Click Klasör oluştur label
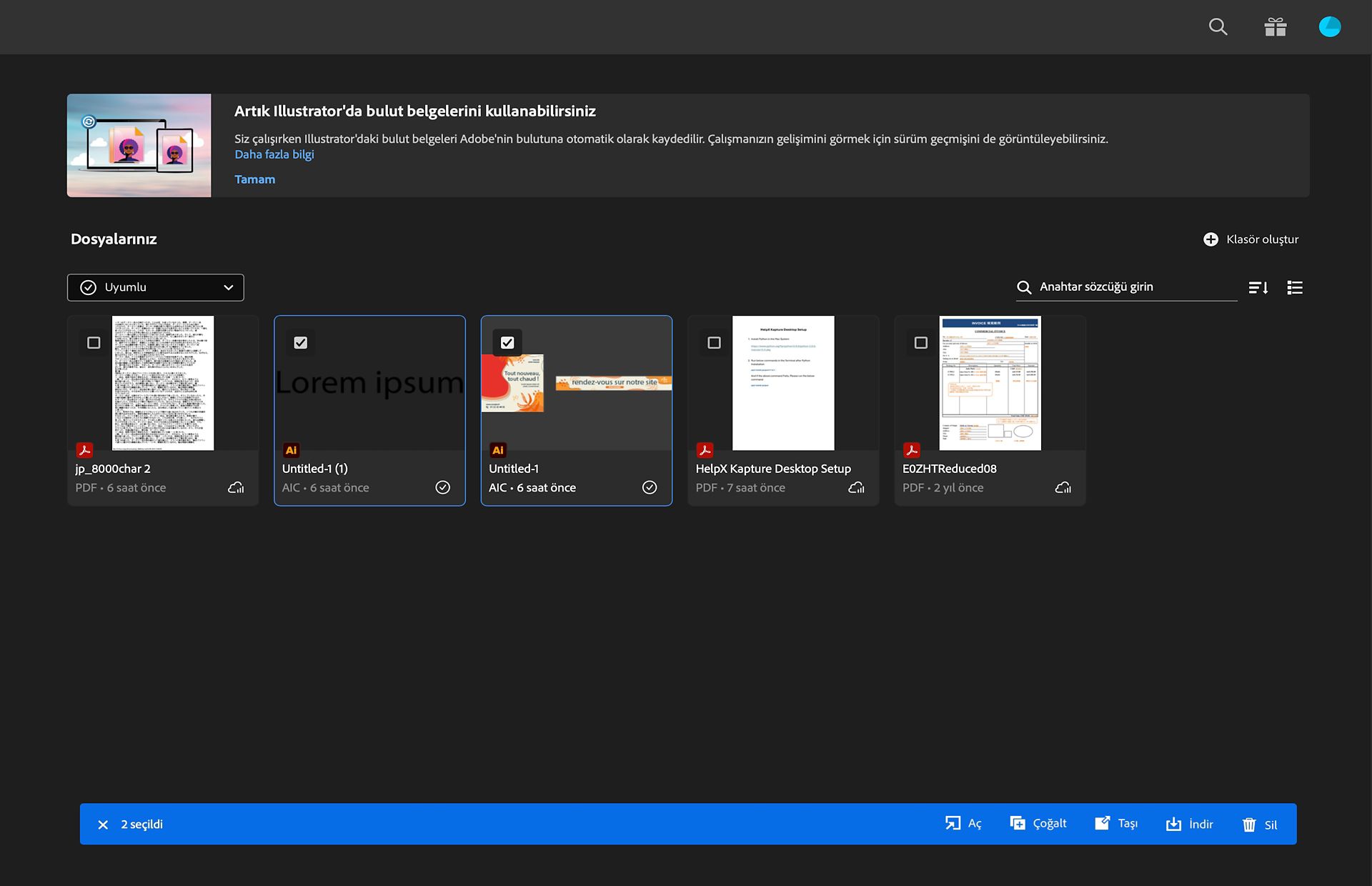Viewport: 1372px width, 886px height. 1263,239
